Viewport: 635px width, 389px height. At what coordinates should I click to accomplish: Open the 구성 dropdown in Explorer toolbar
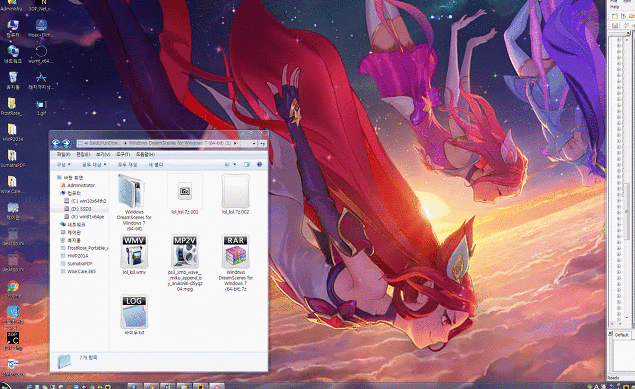64,165
